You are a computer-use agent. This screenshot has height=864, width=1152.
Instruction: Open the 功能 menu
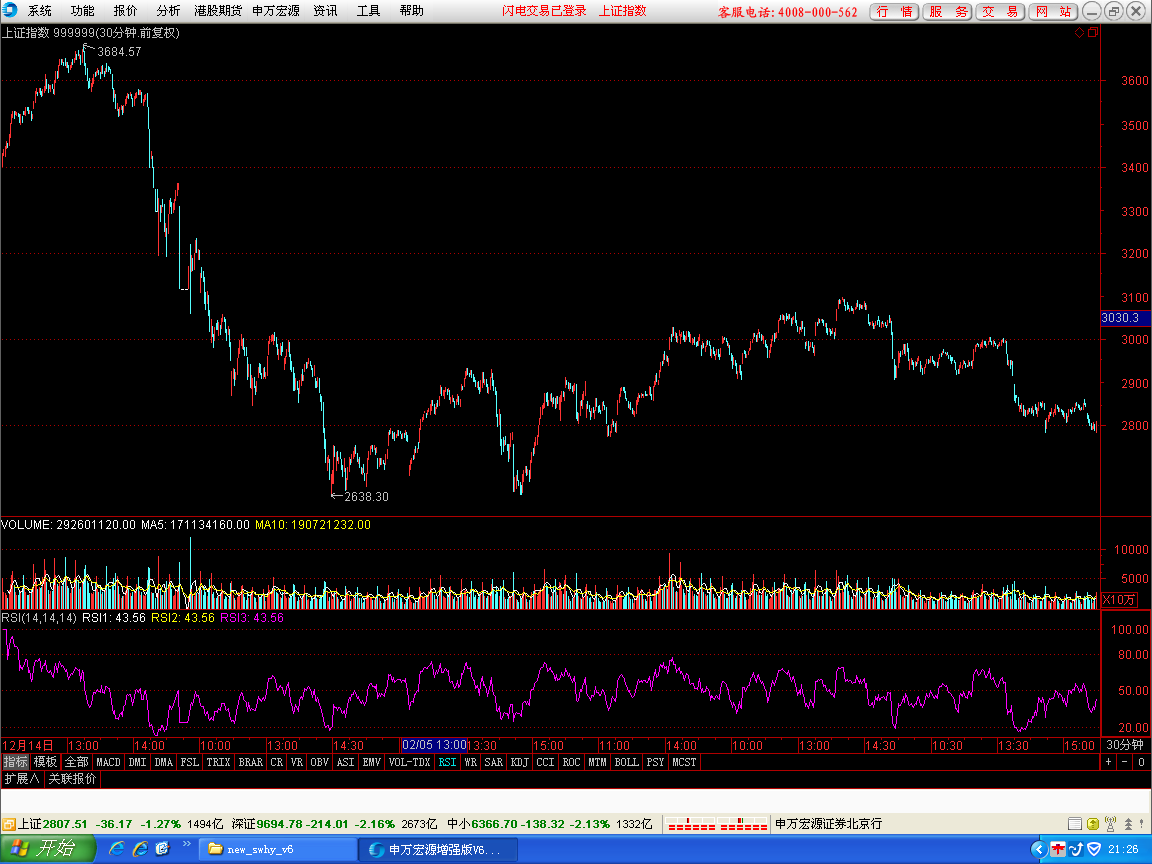(x=82, y=11)
